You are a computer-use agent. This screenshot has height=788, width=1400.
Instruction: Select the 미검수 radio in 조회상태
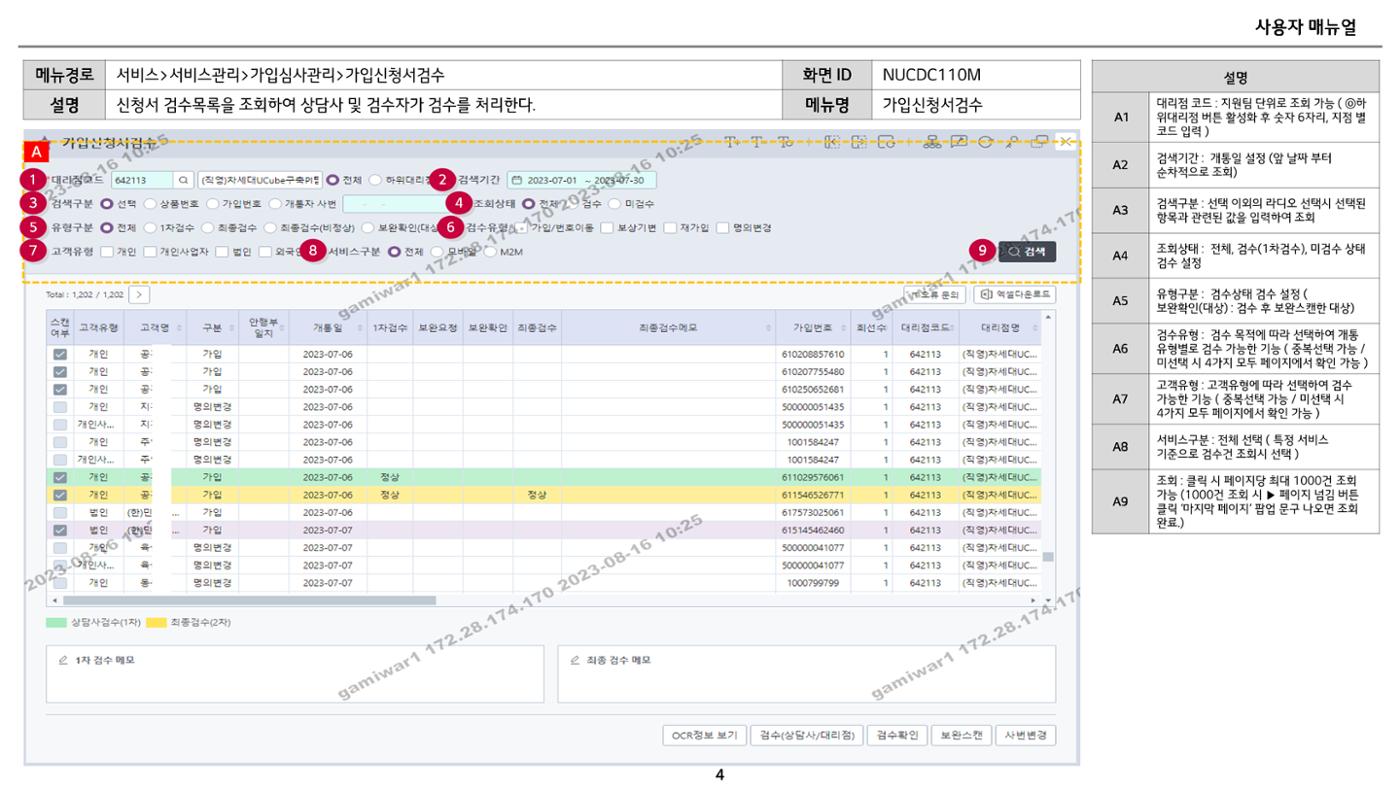tap(615, 204)
